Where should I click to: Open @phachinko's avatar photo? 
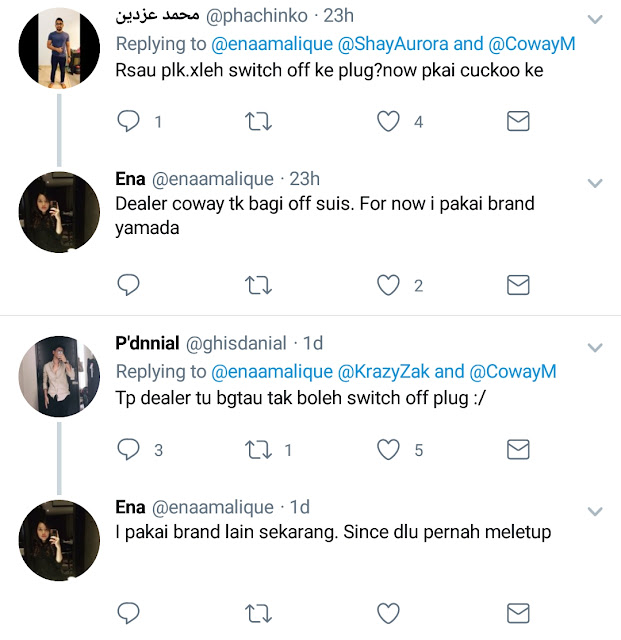click(59, 48)
